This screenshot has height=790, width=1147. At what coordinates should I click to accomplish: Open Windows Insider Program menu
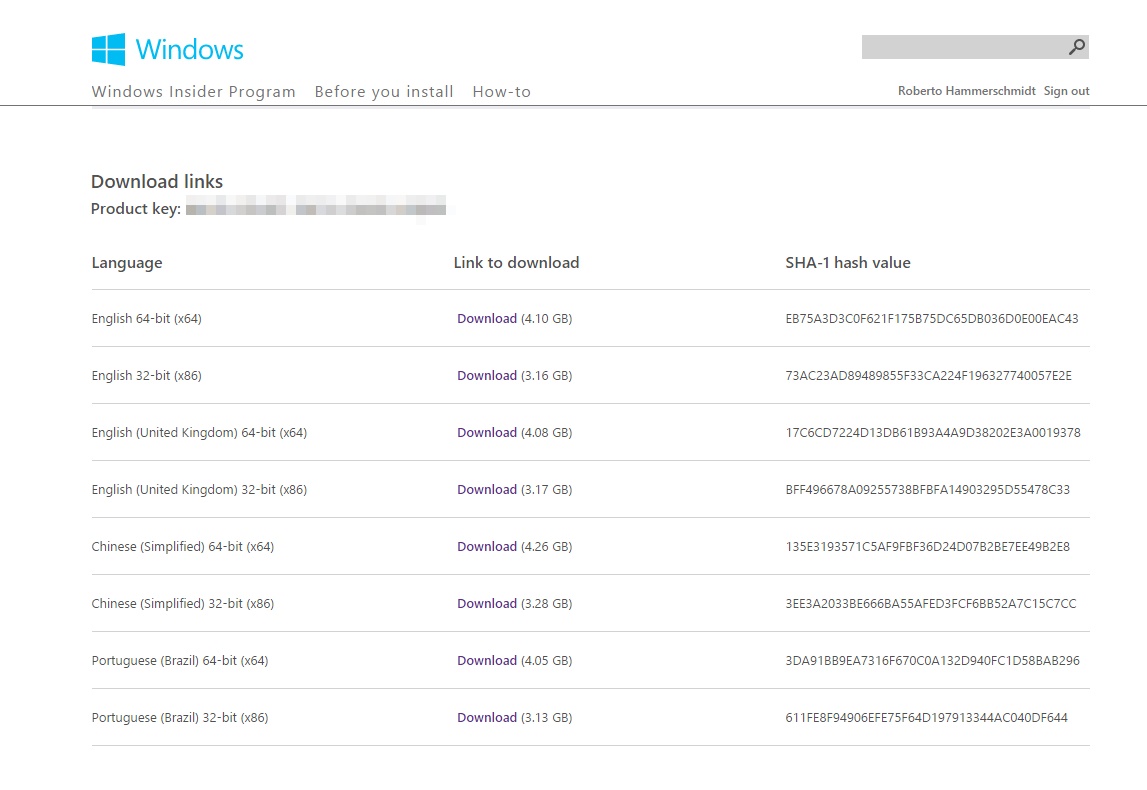pyautogui.click(x=193, y=91)
